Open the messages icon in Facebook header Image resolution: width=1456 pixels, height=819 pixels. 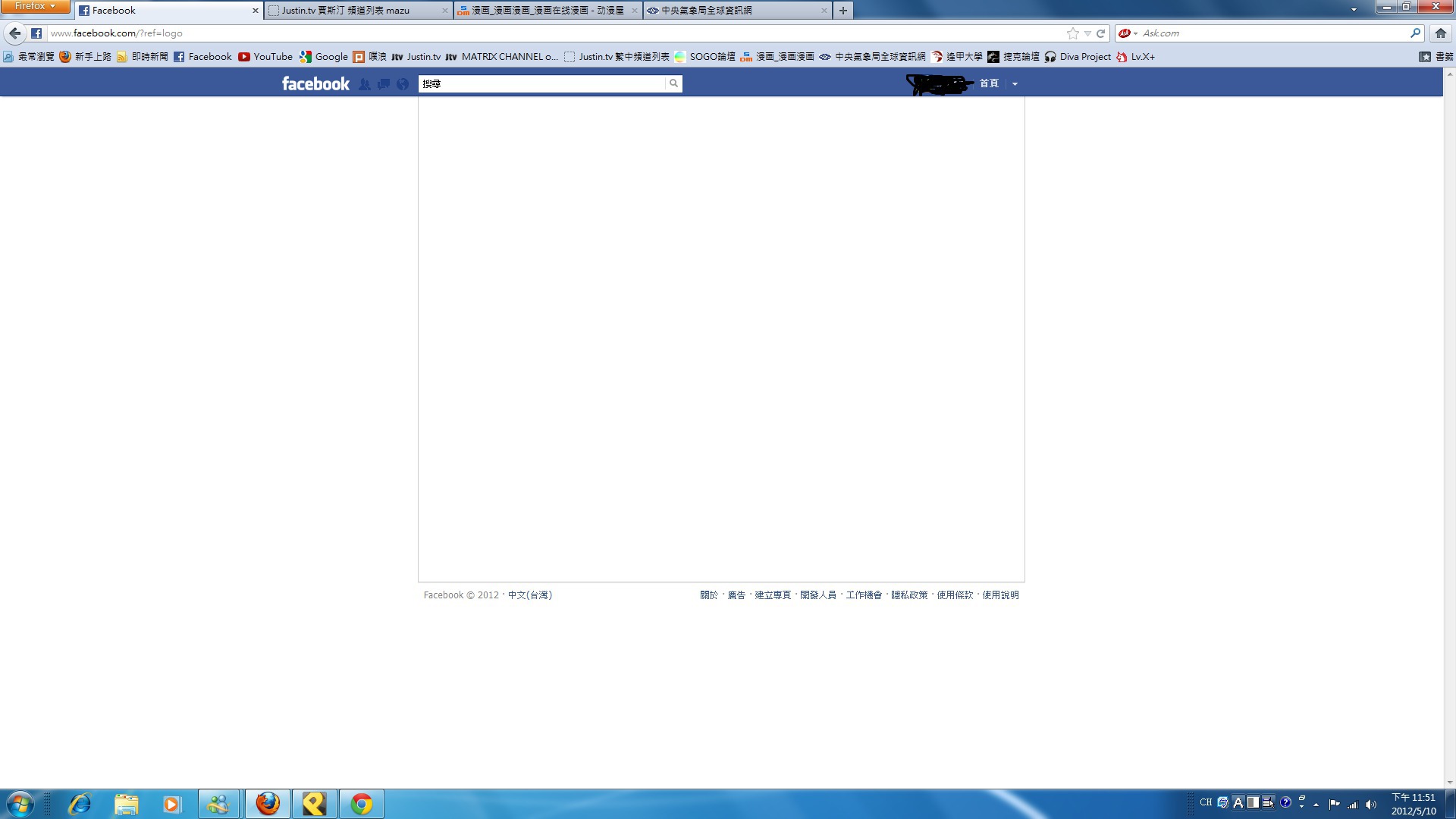384,84
